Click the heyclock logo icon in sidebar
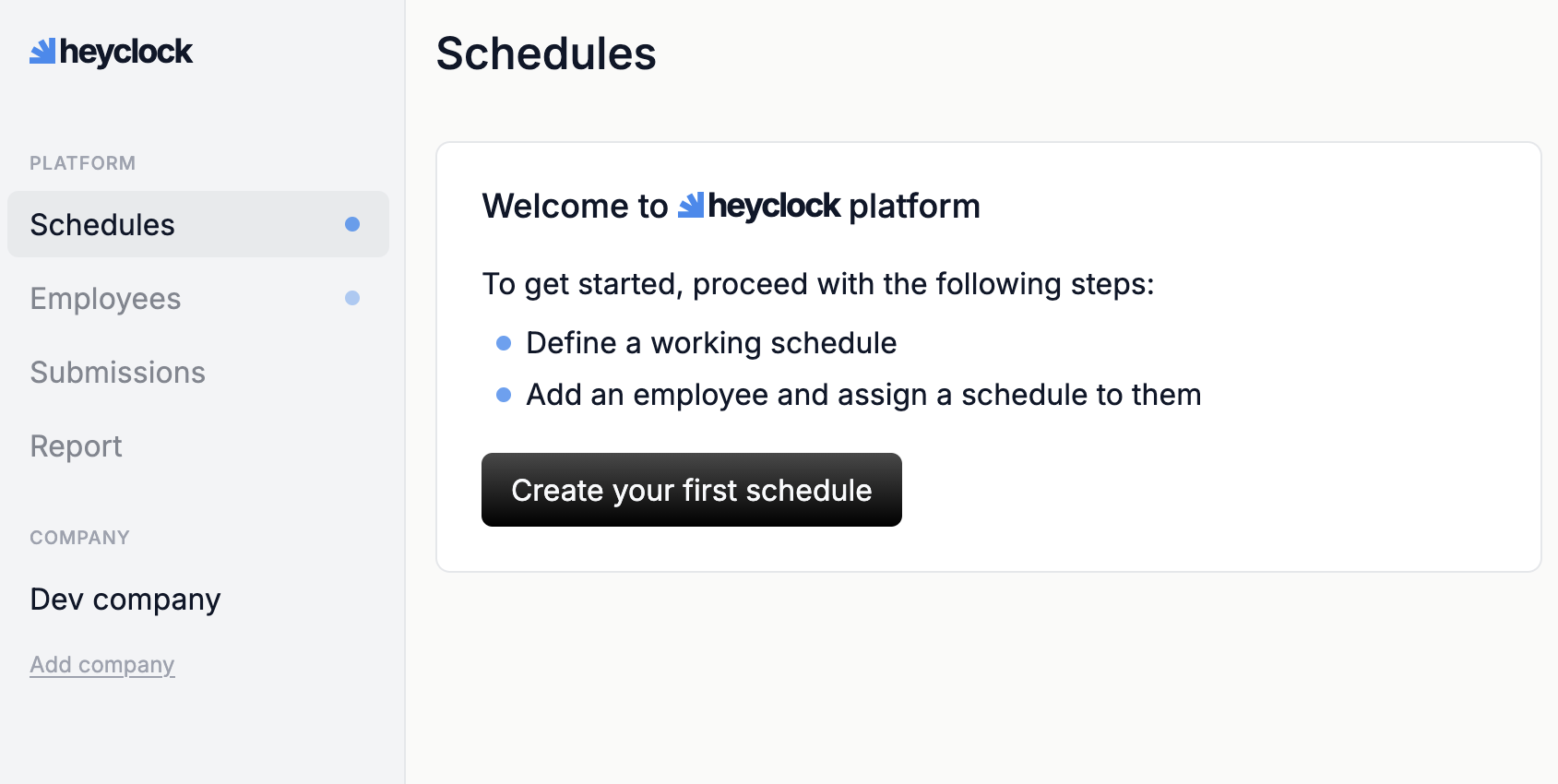 (42, 52)
